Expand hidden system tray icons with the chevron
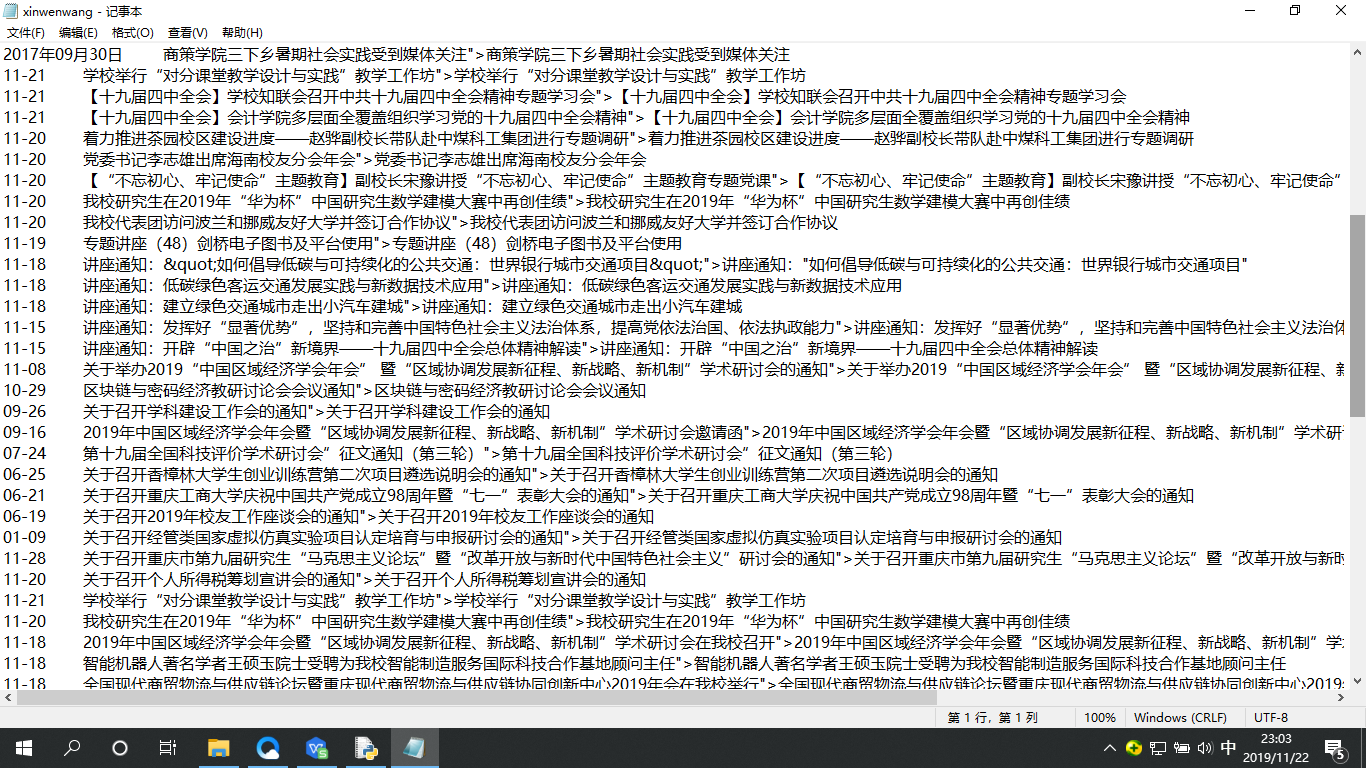Screen dimensions: 1366x768 [x=1109, y=747]
